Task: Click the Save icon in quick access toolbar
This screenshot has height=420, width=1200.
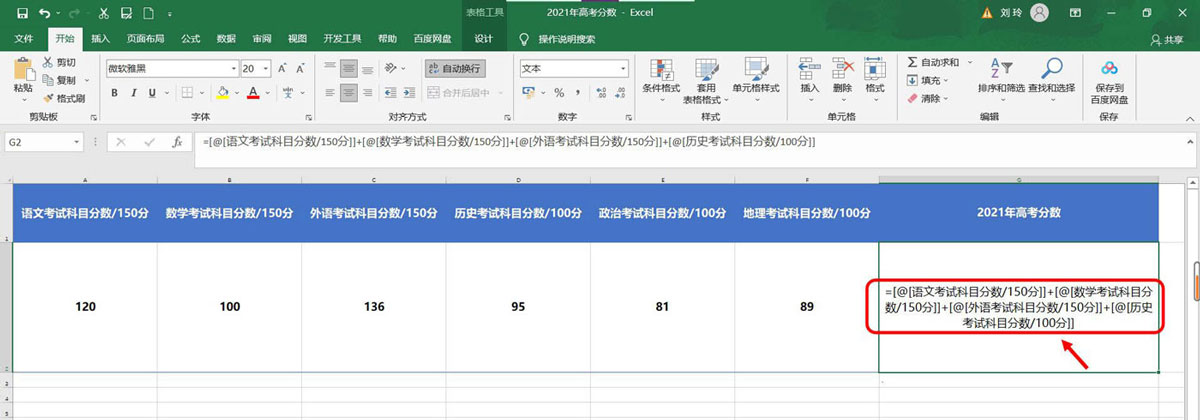Action: 22,13
